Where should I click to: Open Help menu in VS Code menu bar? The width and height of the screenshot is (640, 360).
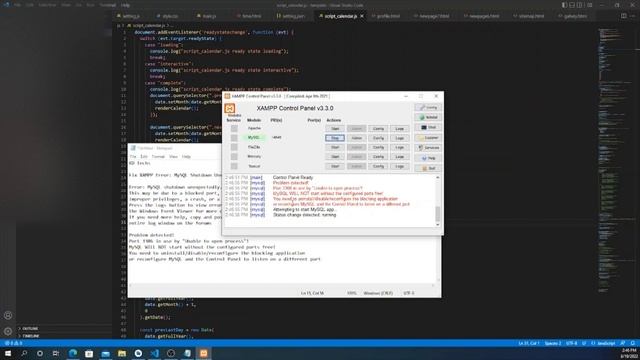coord(125,5)
